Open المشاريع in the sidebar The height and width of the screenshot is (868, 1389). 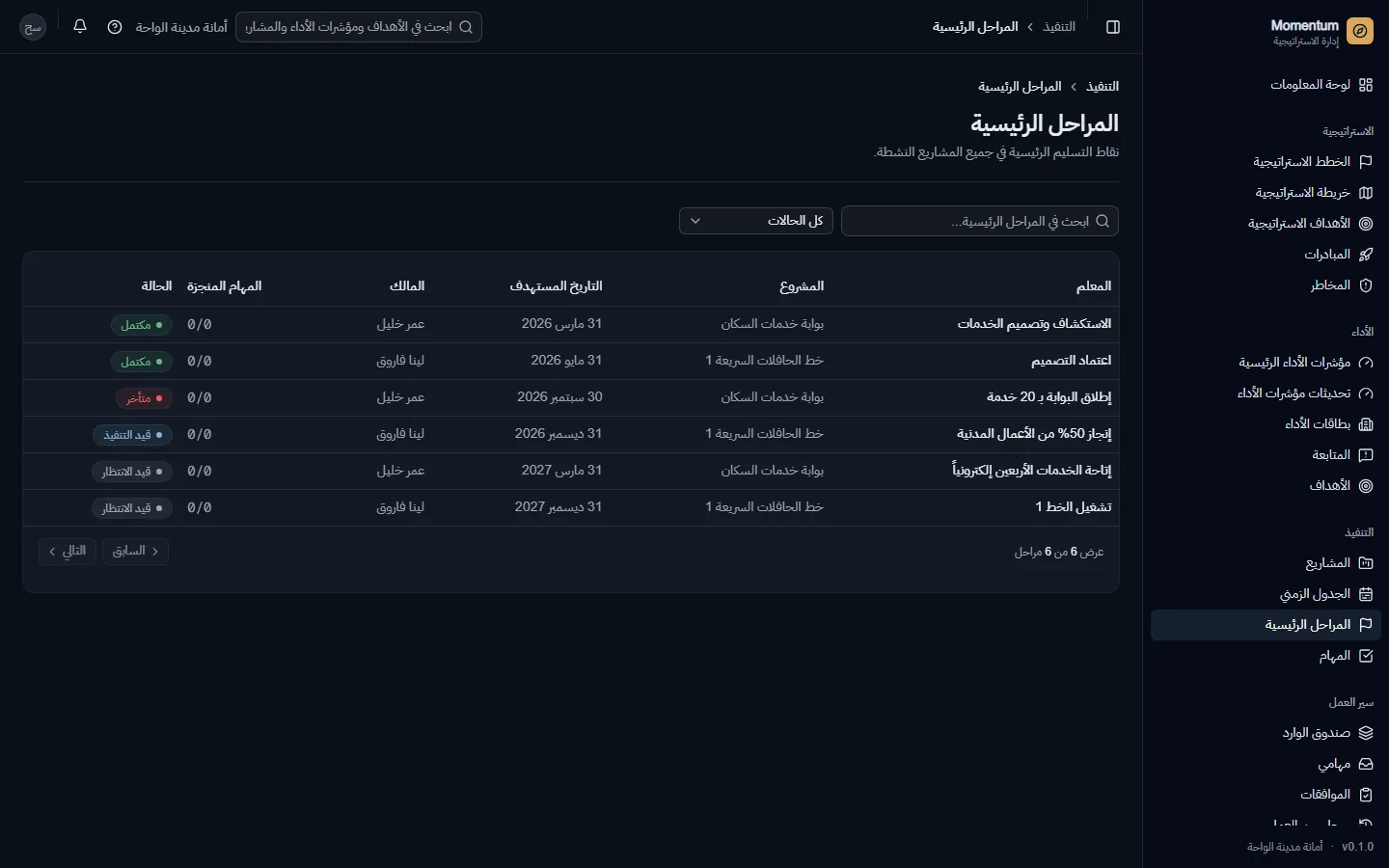coord(1266,563)
